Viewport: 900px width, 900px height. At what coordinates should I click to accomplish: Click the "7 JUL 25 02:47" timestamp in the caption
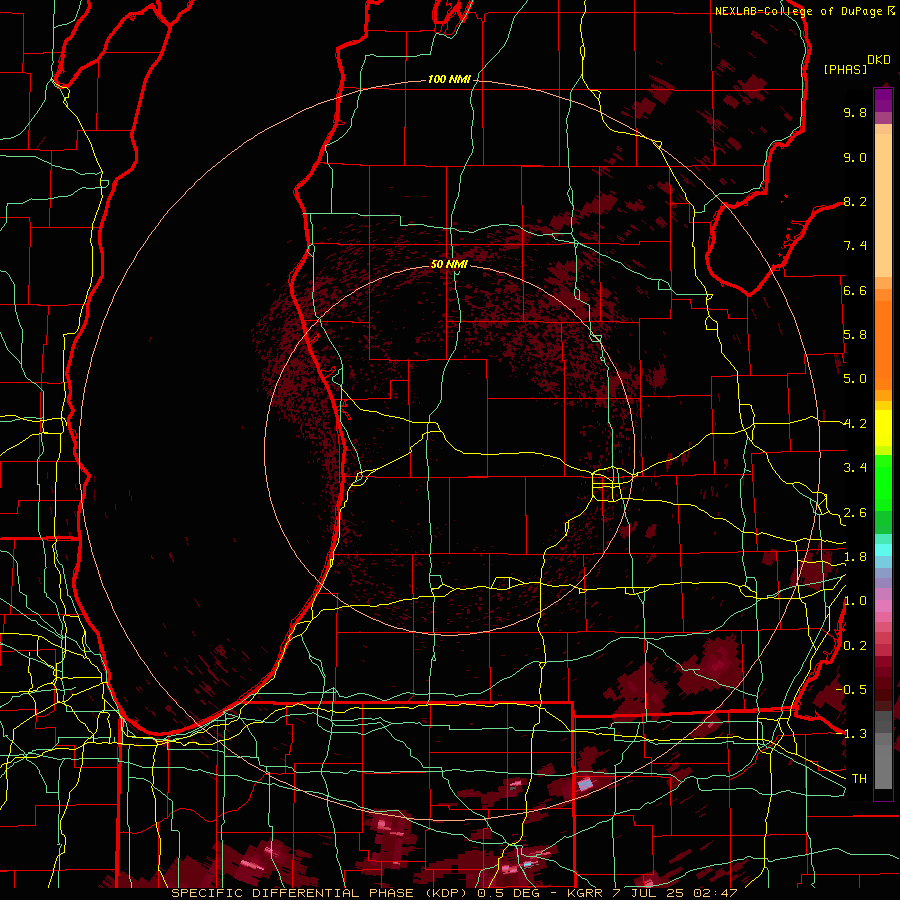pos(676,893)
